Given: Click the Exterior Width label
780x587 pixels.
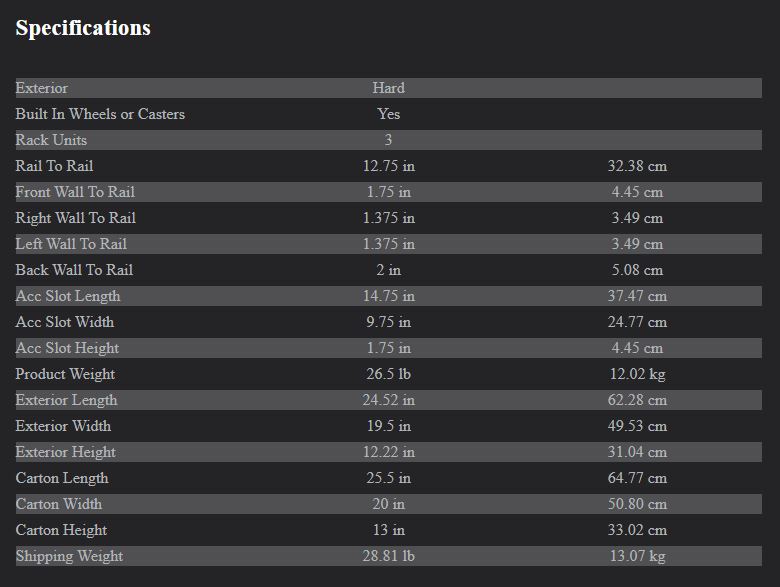Looking at the screenshot, I should coord(63,426).
